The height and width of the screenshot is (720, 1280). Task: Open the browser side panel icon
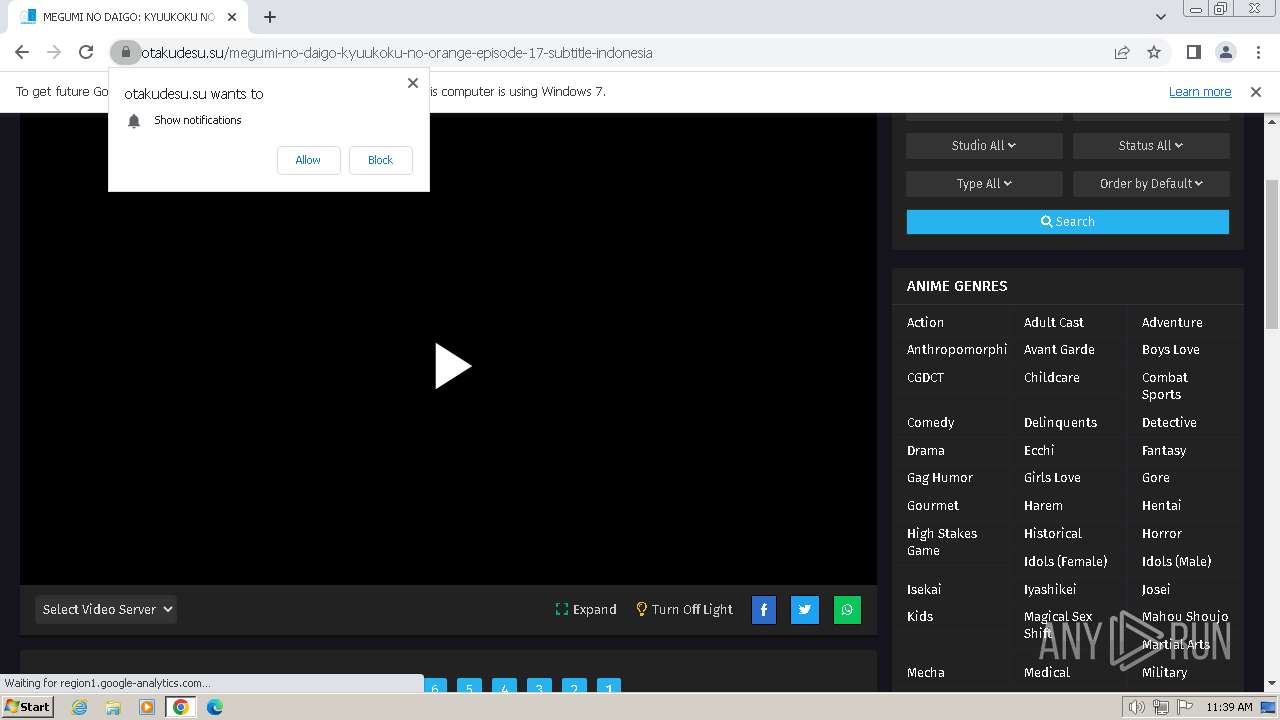(x=1193, y=52)
